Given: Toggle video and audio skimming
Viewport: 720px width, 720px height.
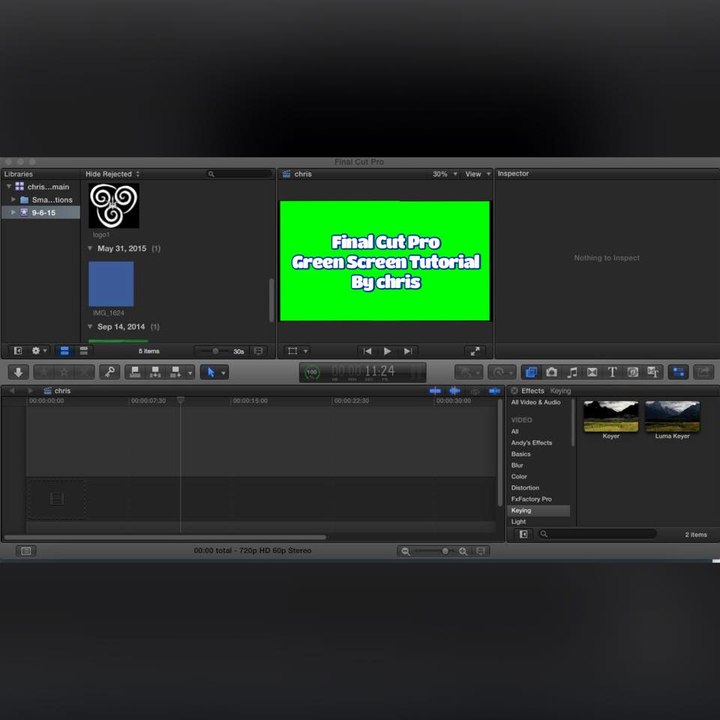Looking at the screenshot, I should tap(435, 391).
